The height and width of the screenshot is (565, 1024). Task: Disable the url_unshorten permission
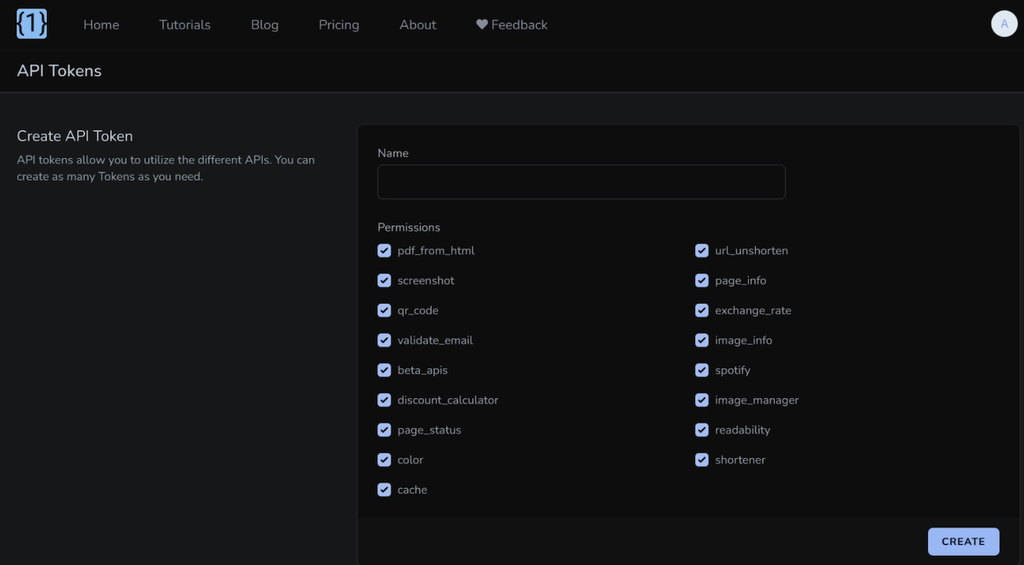pyautogui.click(x=702, y=251)
